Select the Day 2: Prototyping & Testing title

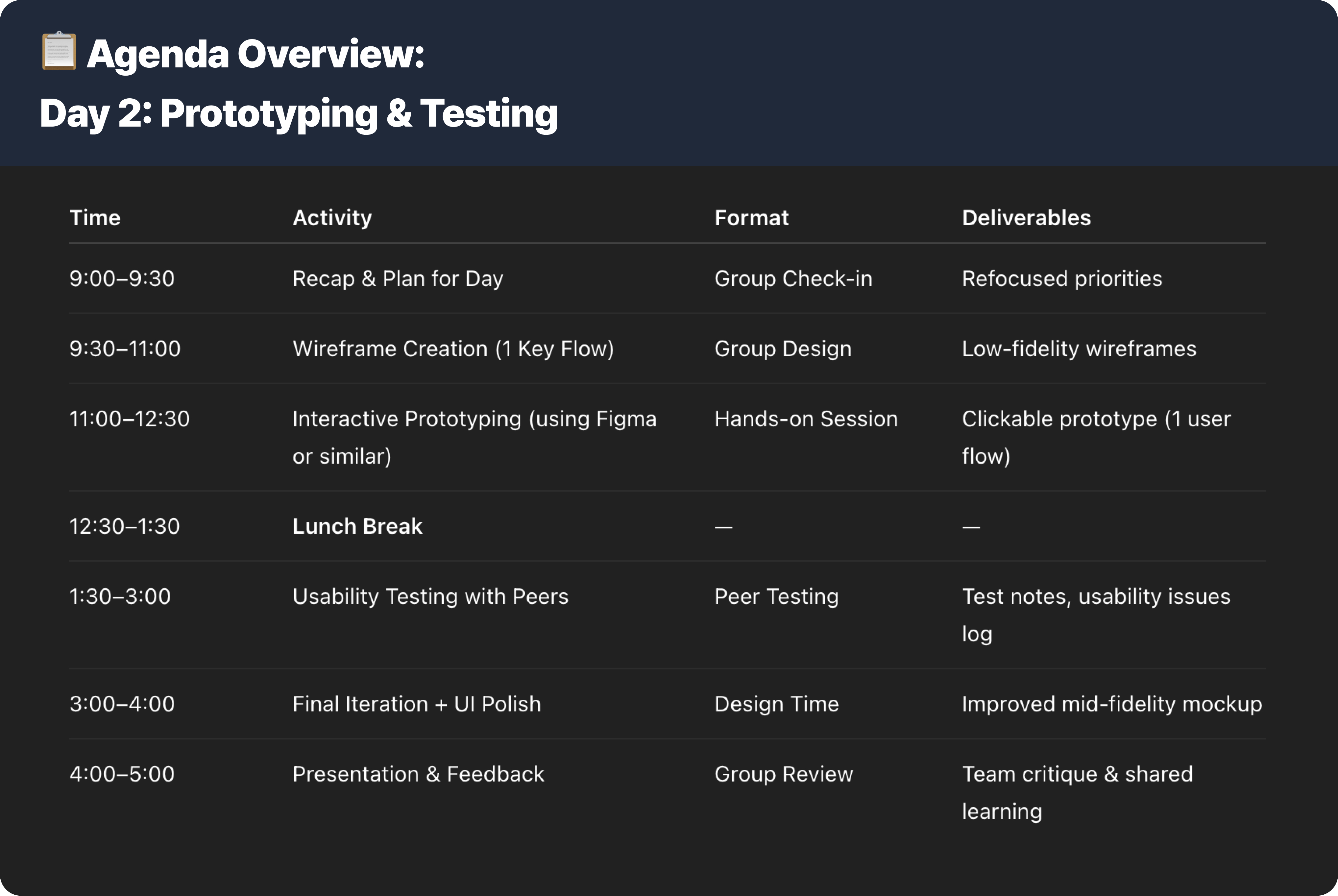pos(298,113)
